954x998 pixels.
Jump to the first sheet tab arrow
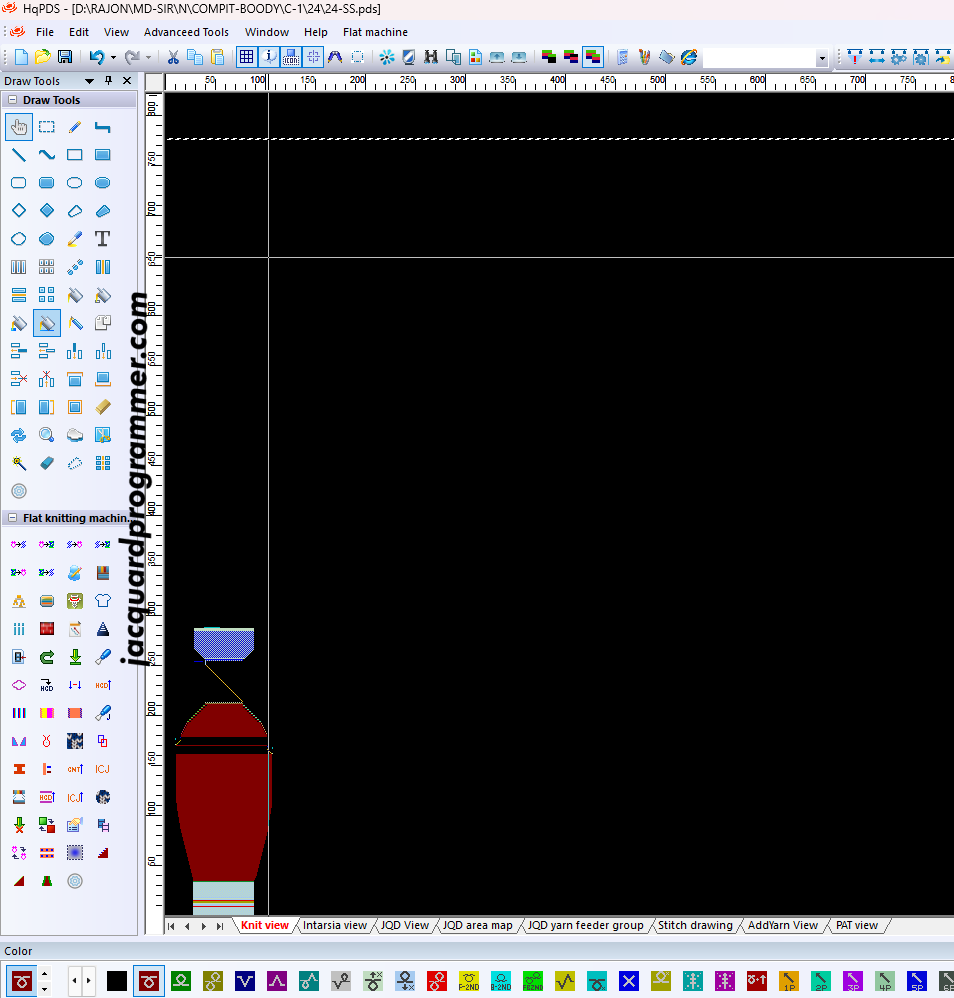click(171, 926)
